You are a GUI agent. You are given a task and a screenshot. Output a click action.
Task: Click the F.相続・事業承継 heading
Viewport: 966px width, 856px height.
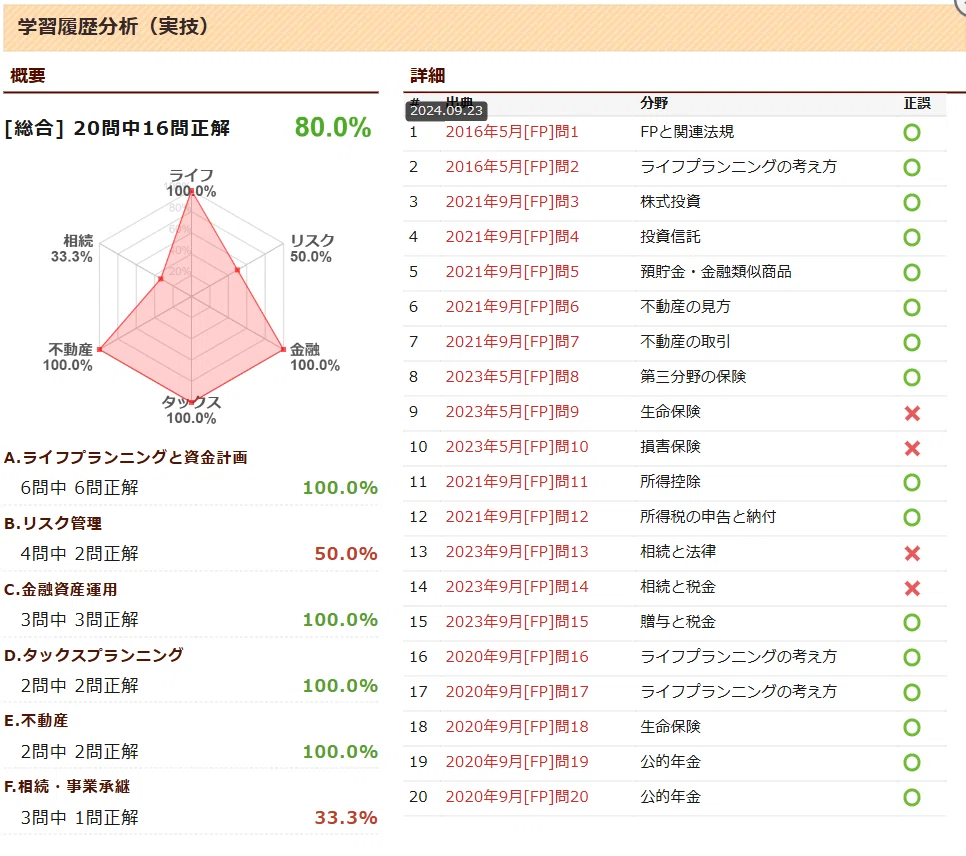tap(67, 786)
